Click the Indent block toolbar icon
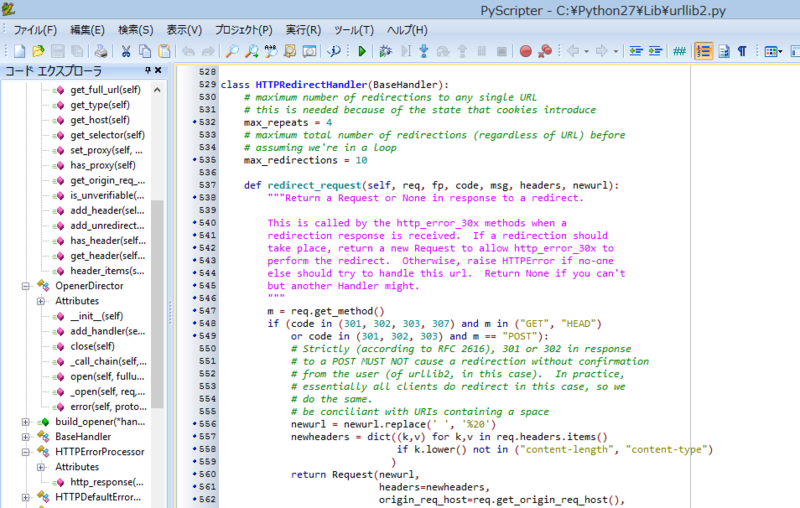Screen dimensions: 800x508 pos(655,51)
